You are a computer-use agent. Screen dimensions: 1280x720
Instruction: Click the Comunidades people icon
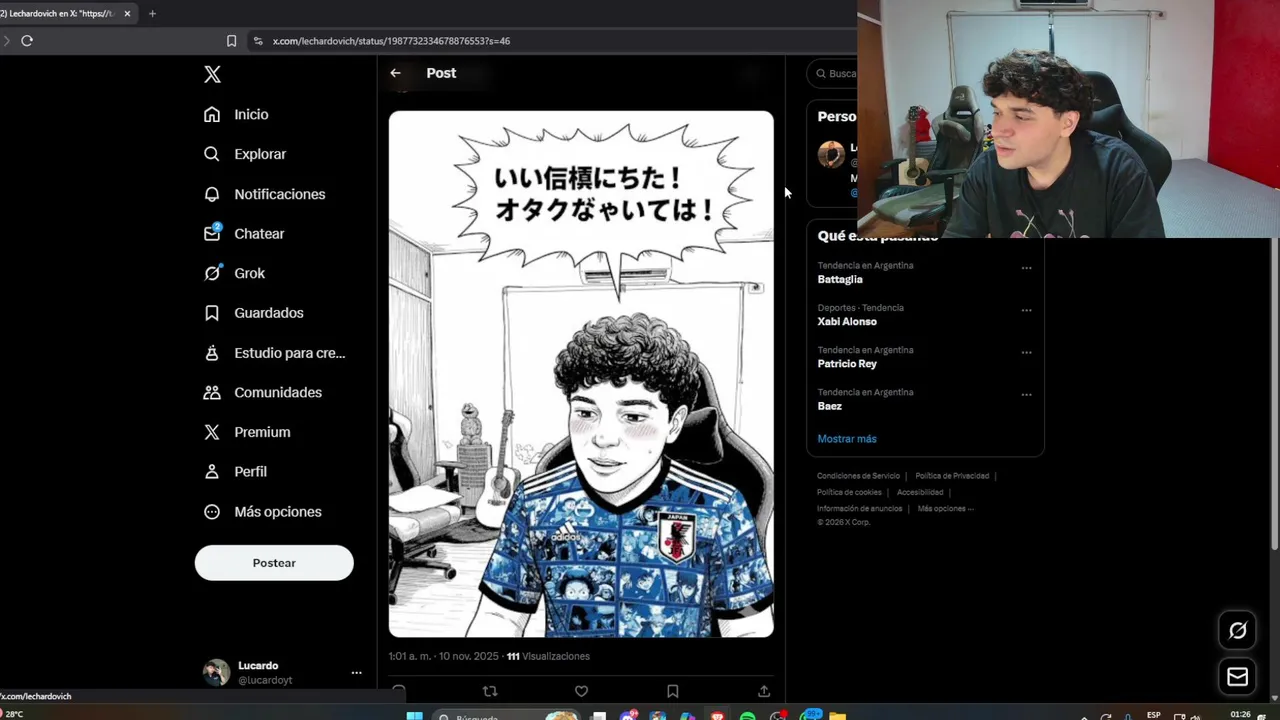tap(212, 392)
